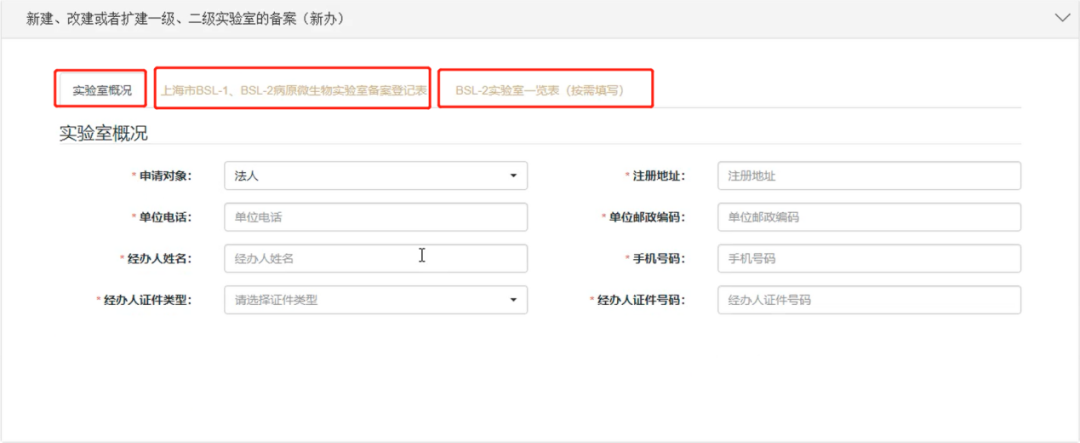Click the 注册地址 field label
This screenshot has height=443, width=1080.
pos(658,176)
